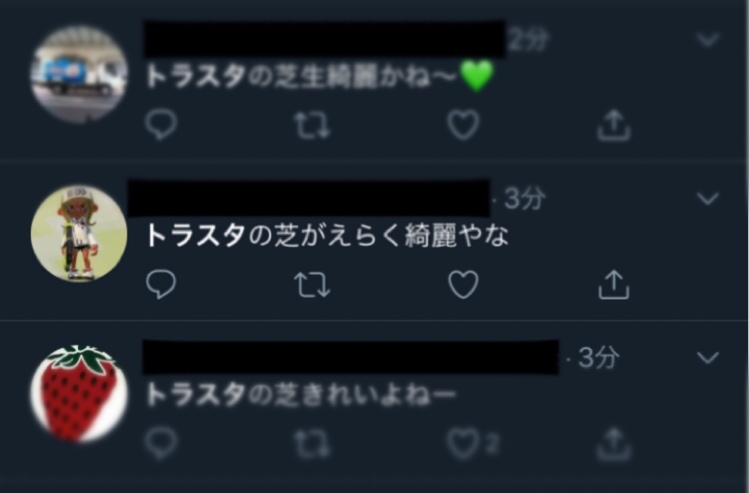Share the first tweet about トラスタの芝生
This screenshot has height=493, width=749.
[614, 125]
